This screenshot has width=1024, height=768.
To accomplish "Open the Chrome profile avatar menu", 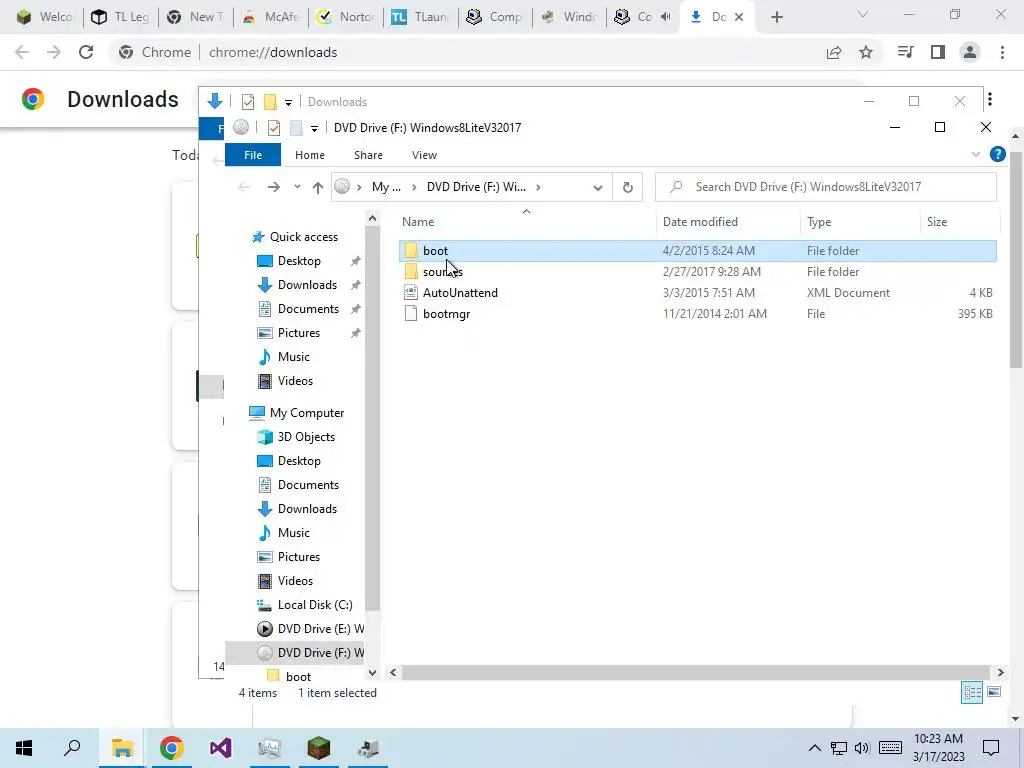I will pyautogui.click(x=970, y=52).
